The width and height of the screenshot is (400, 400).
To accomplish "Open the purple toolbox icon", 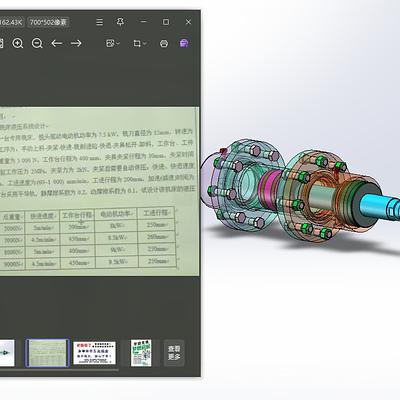I will click(184, 43).
